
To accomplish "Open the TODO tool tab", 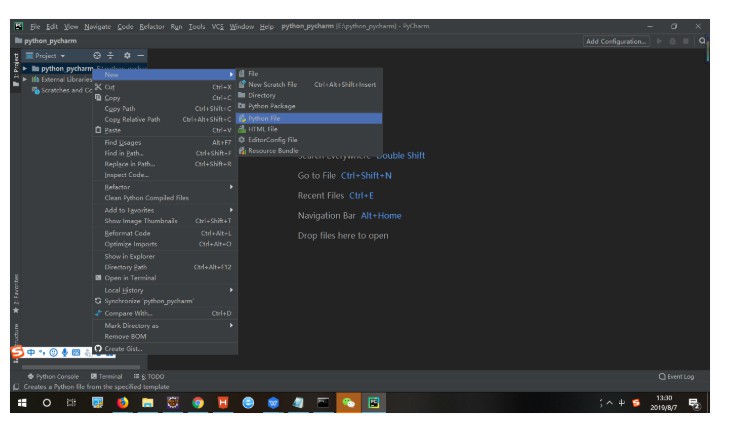I will [x=149, y=376].
